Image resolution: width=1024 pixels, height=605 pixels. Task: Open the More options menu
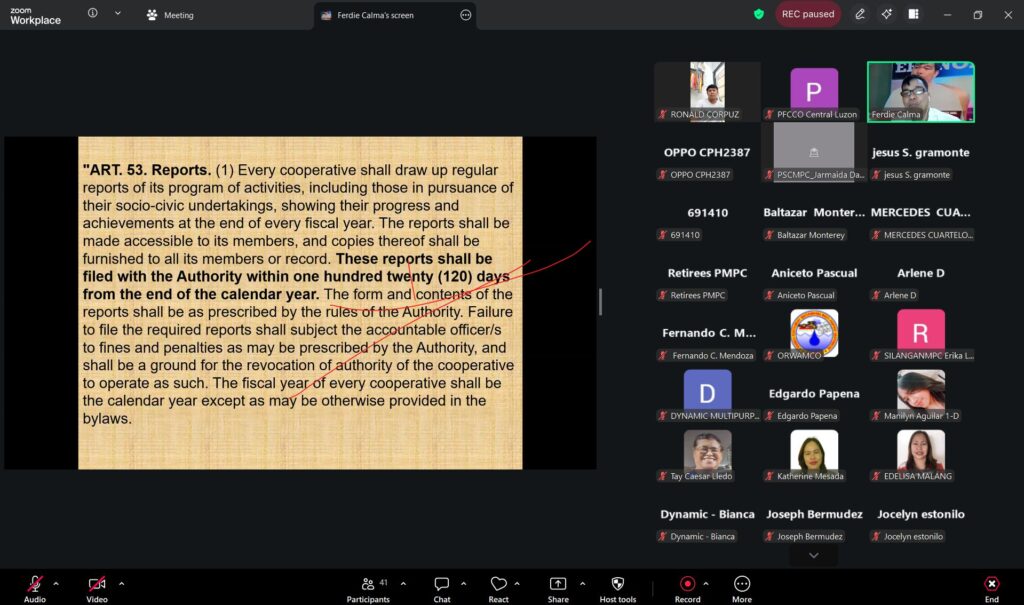741,585
